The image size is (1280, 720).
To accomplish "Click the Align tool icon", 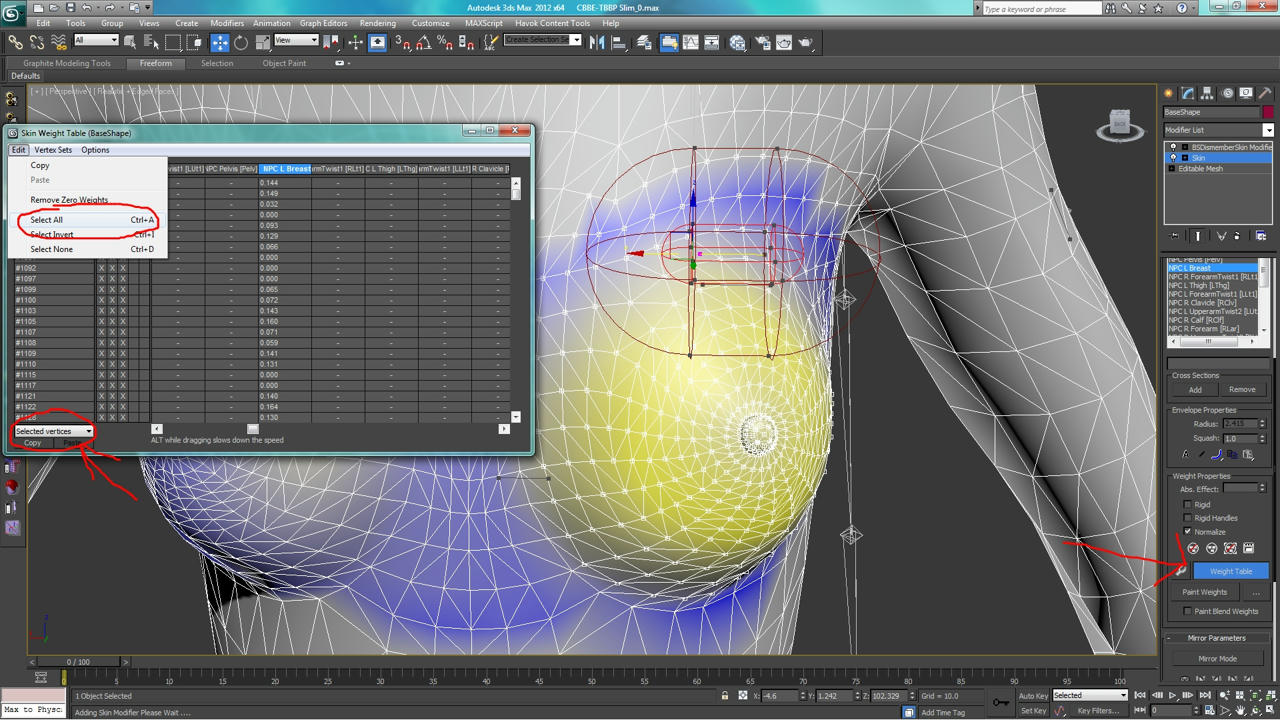I will 620,42.
